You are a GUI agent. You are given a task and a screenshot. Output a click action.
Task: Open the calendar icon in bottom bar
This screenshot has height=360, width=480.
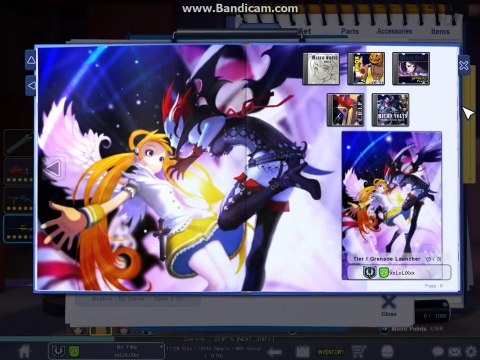pyautogui.click(x=303, y=352)
